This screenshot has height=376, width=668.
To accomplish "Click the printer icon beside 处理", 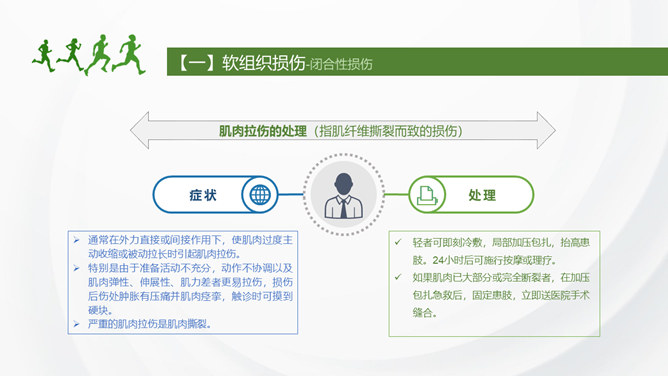I will point(427,195).
